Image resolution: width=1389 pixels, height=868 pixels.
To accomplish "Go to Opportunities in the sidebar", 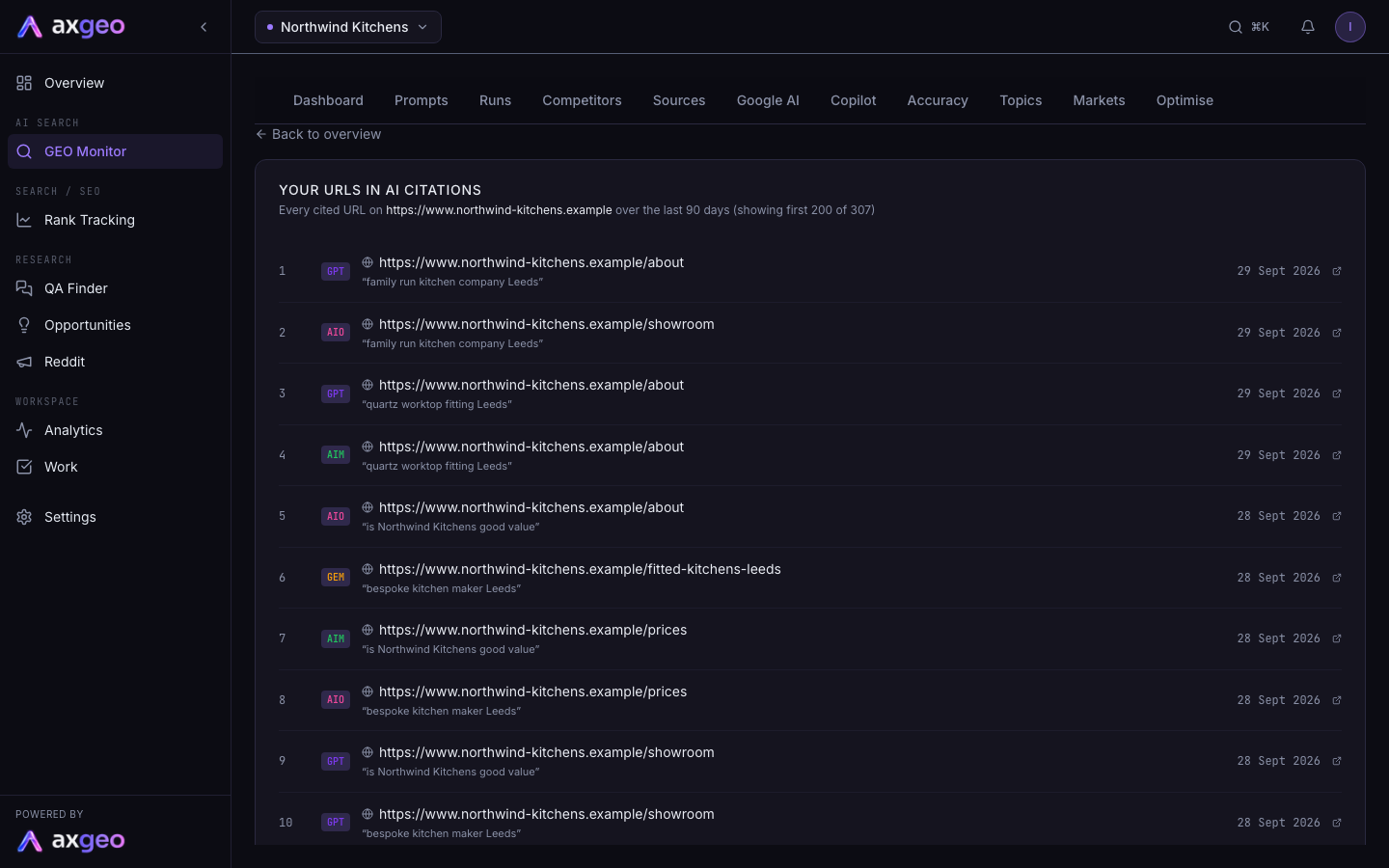I will [115, 325].
